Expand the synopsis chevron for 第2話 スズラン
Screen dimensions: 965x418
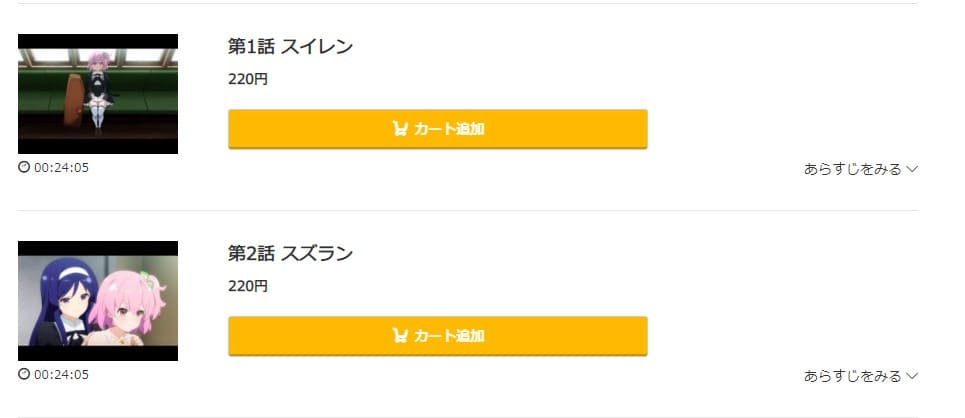point(912,376)
